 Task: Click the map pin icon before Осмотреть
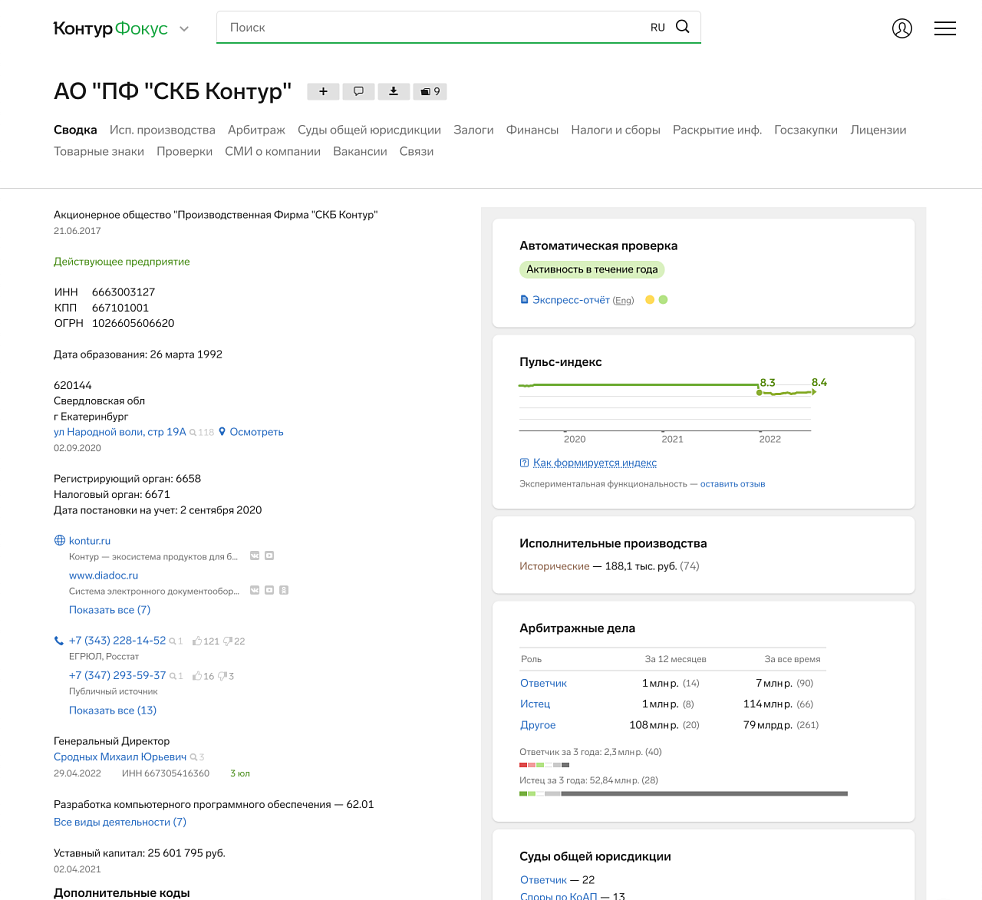(222, 432)
